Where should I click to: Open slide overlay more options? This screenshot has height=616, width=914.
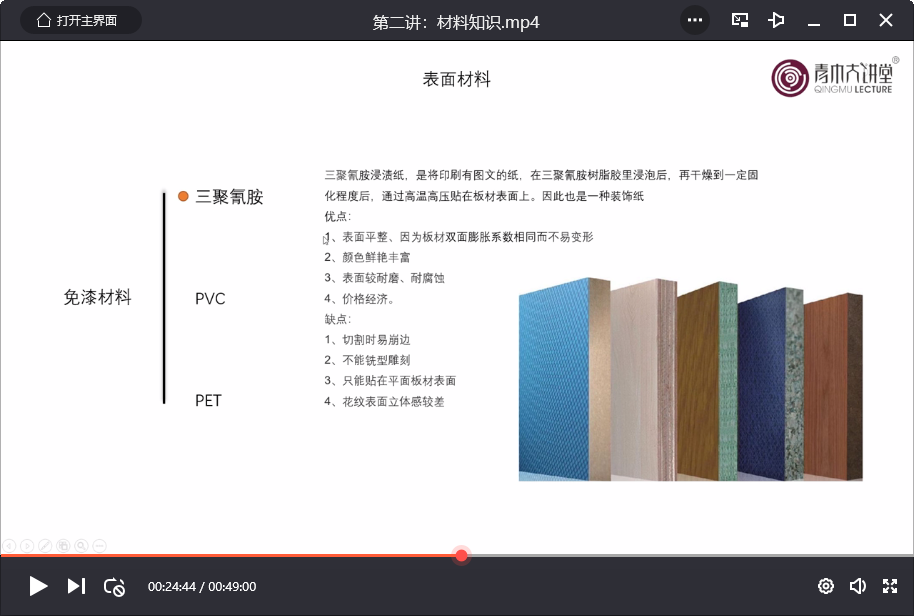pyautogui.click(x=99, y=545)
